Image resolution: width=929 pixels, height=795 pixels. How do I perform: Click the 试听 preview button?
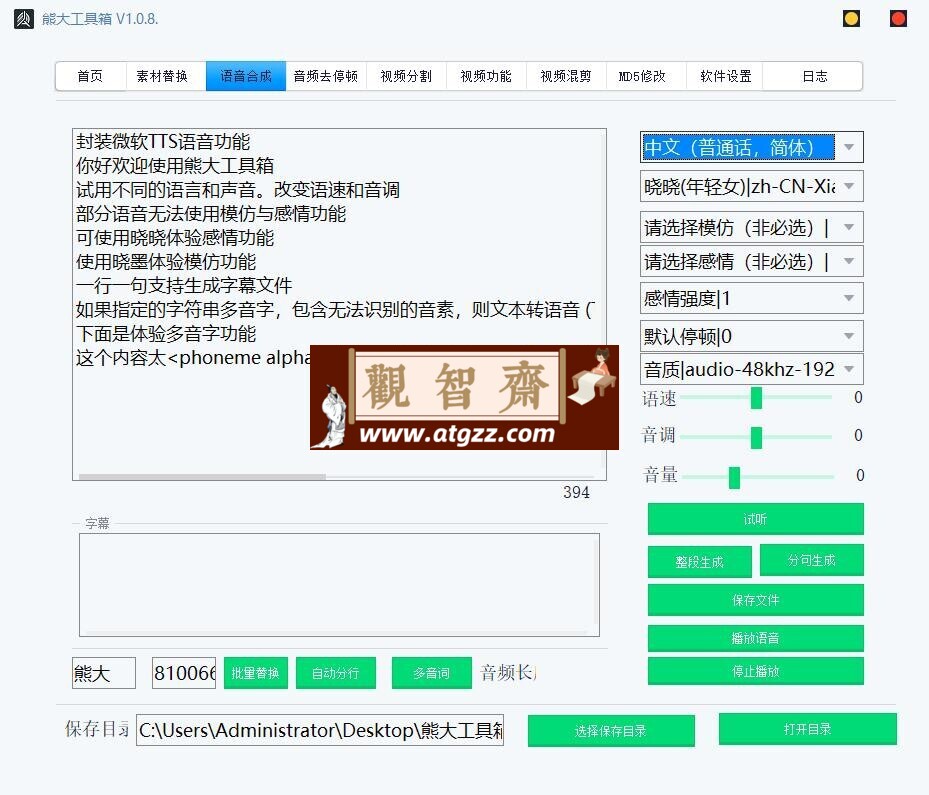pos(755,519)
